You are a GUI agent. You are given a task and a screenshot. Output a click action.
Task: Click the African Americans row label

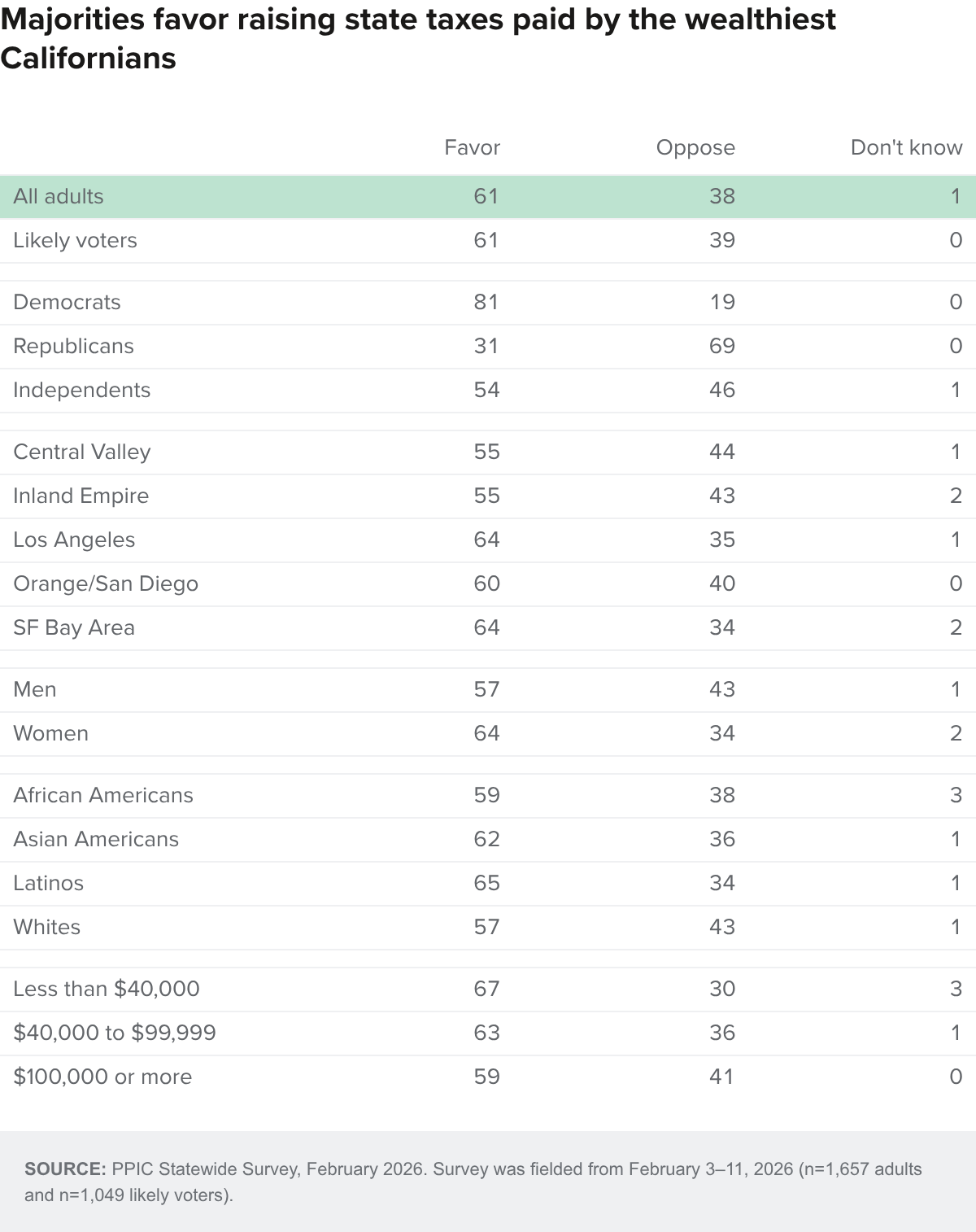(x=103, y=795)
